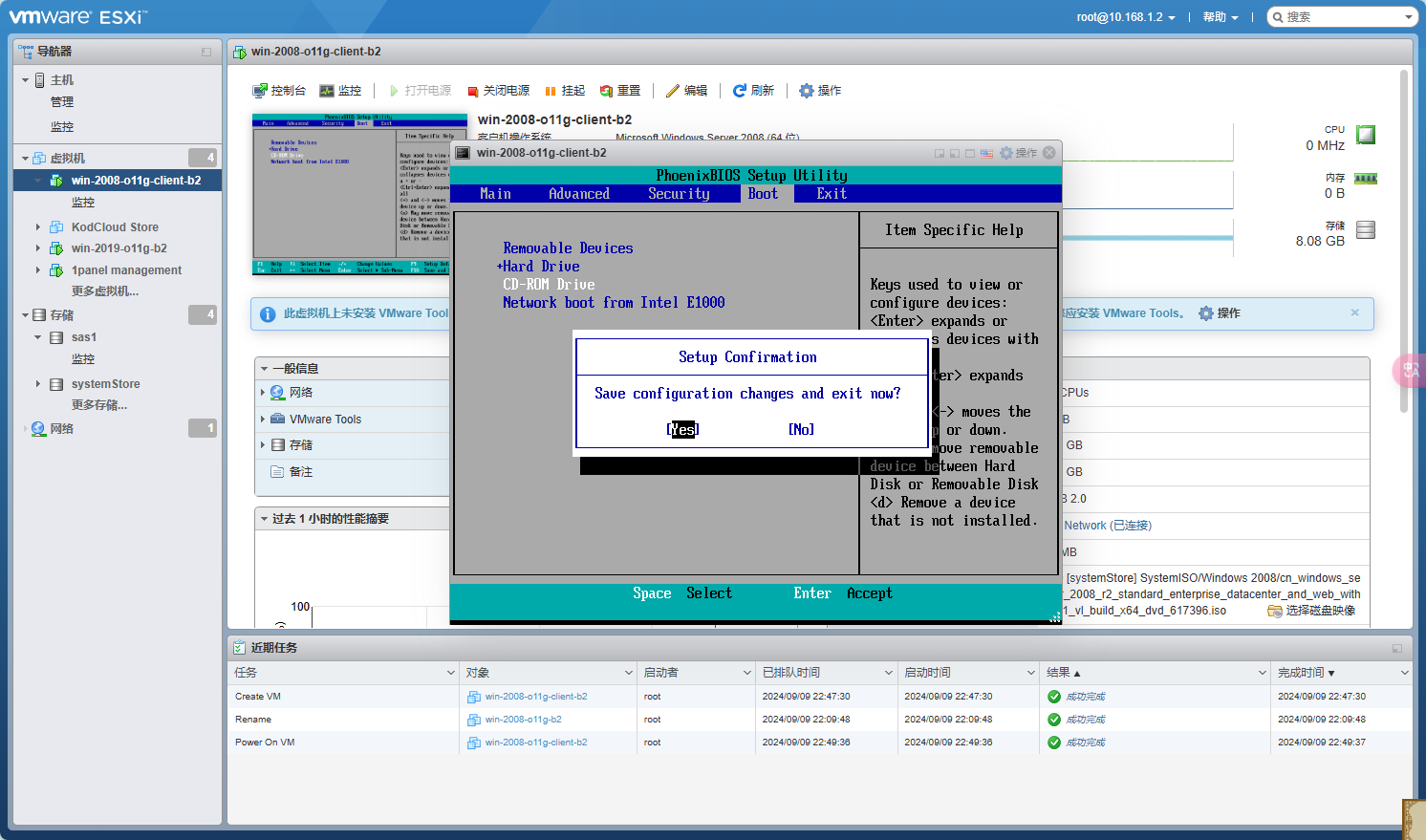
Task: Collapse the 虚拟机 virtual machines tree node
Action: pos(26,159)
